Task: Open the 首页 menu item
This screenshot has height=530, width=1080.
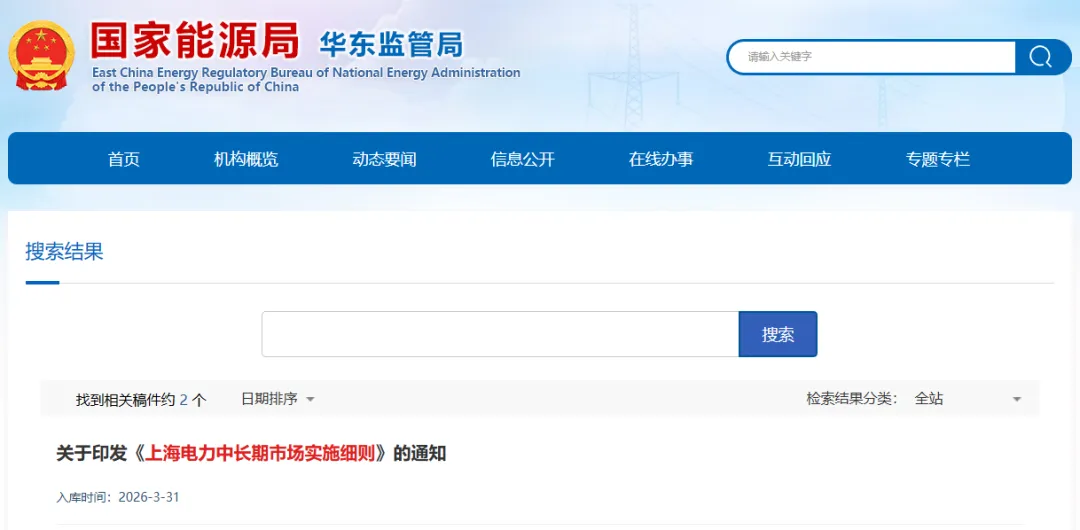Action: point(124,159)
